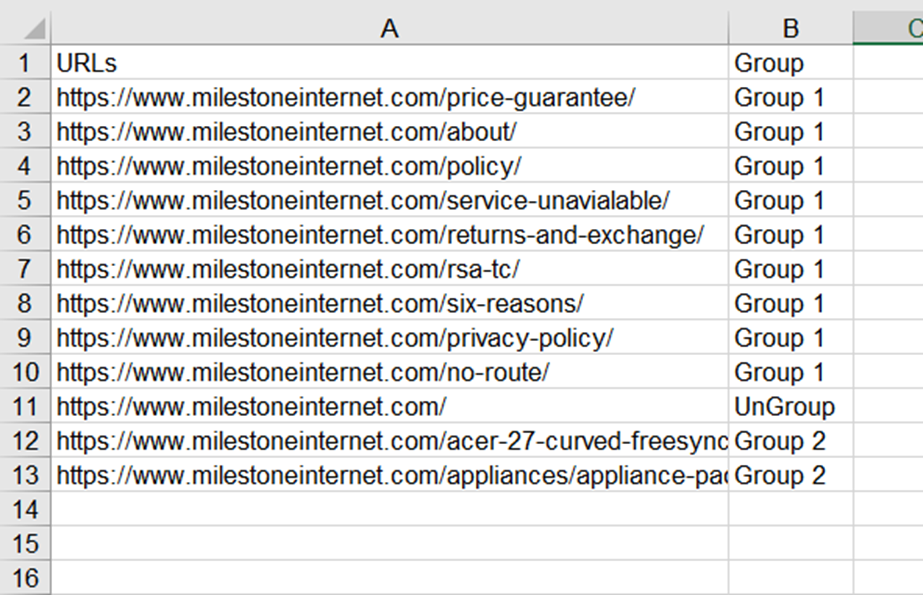The width and height of the screenshot is (923, 595).
Task: Select the price-guarantee URL cell
Action: coord(390,97)
